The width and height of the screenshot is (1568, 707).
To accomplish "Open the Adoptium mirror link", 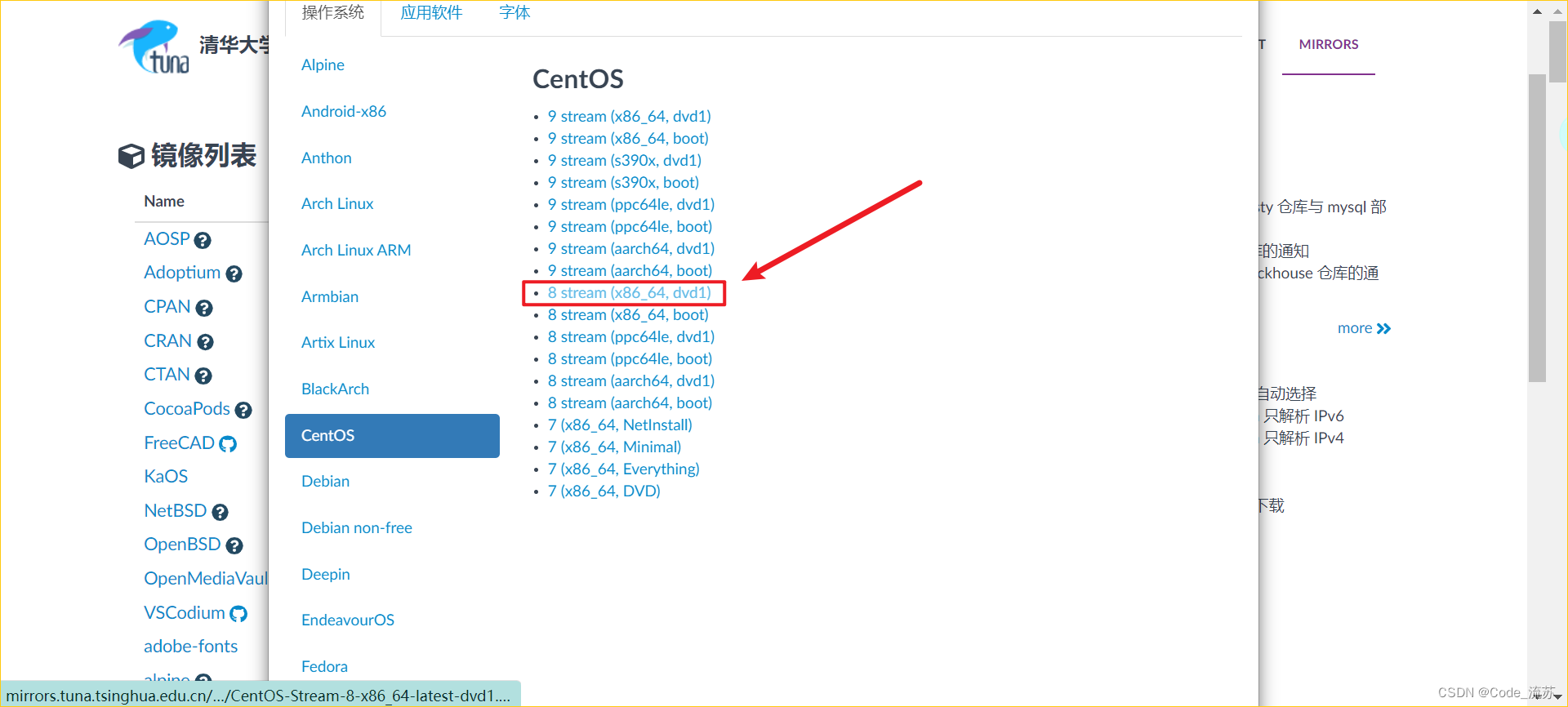I will [182, 273].
